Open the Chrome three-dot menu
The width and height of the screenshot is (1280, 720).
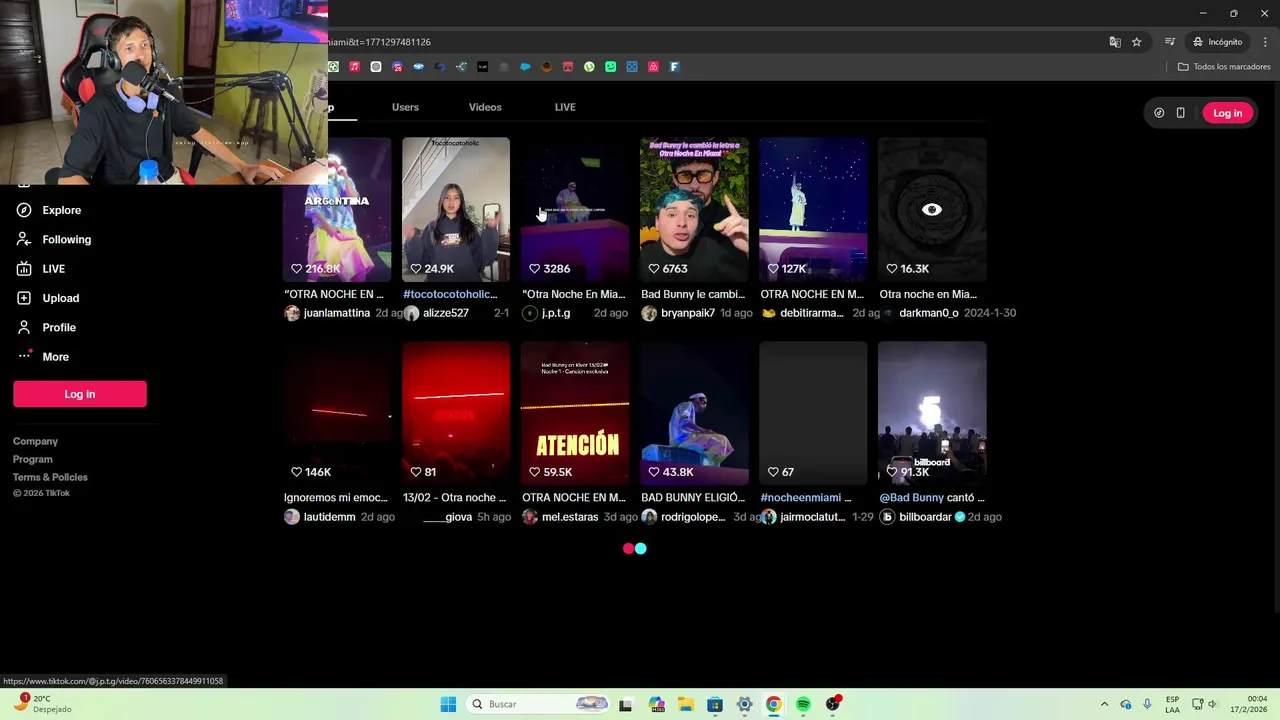1266,42
